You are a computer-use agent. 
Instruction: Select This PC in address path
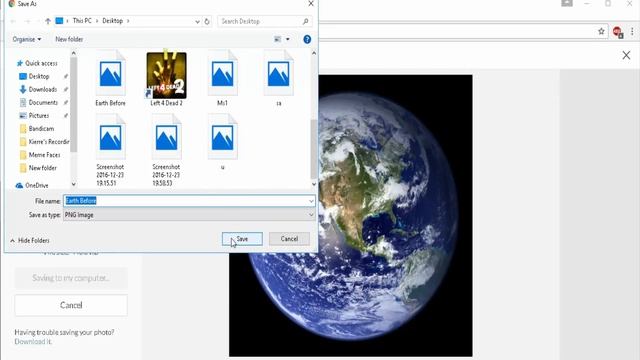82,21
